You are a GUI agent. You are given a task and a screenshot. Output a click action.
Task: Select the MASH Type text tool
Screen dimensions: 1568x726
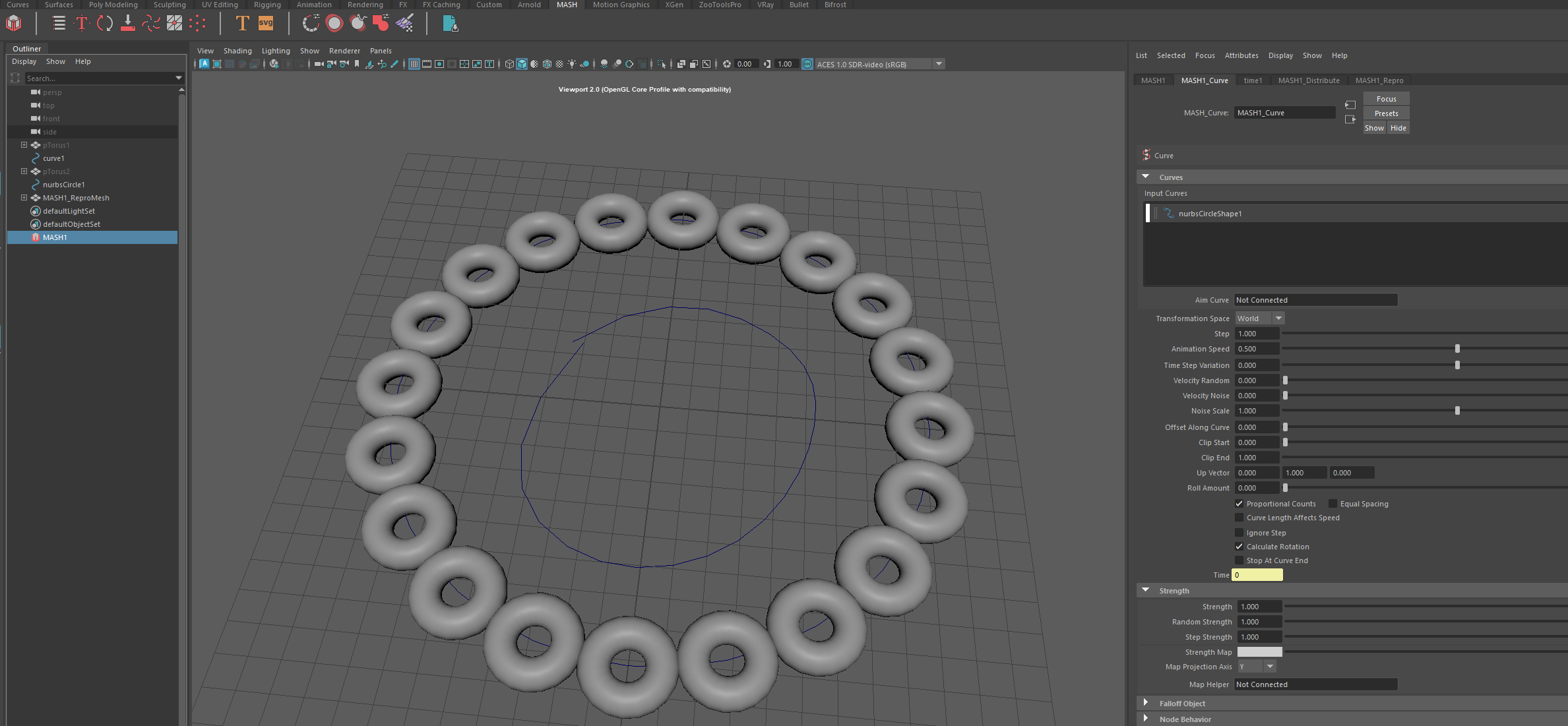243,23
